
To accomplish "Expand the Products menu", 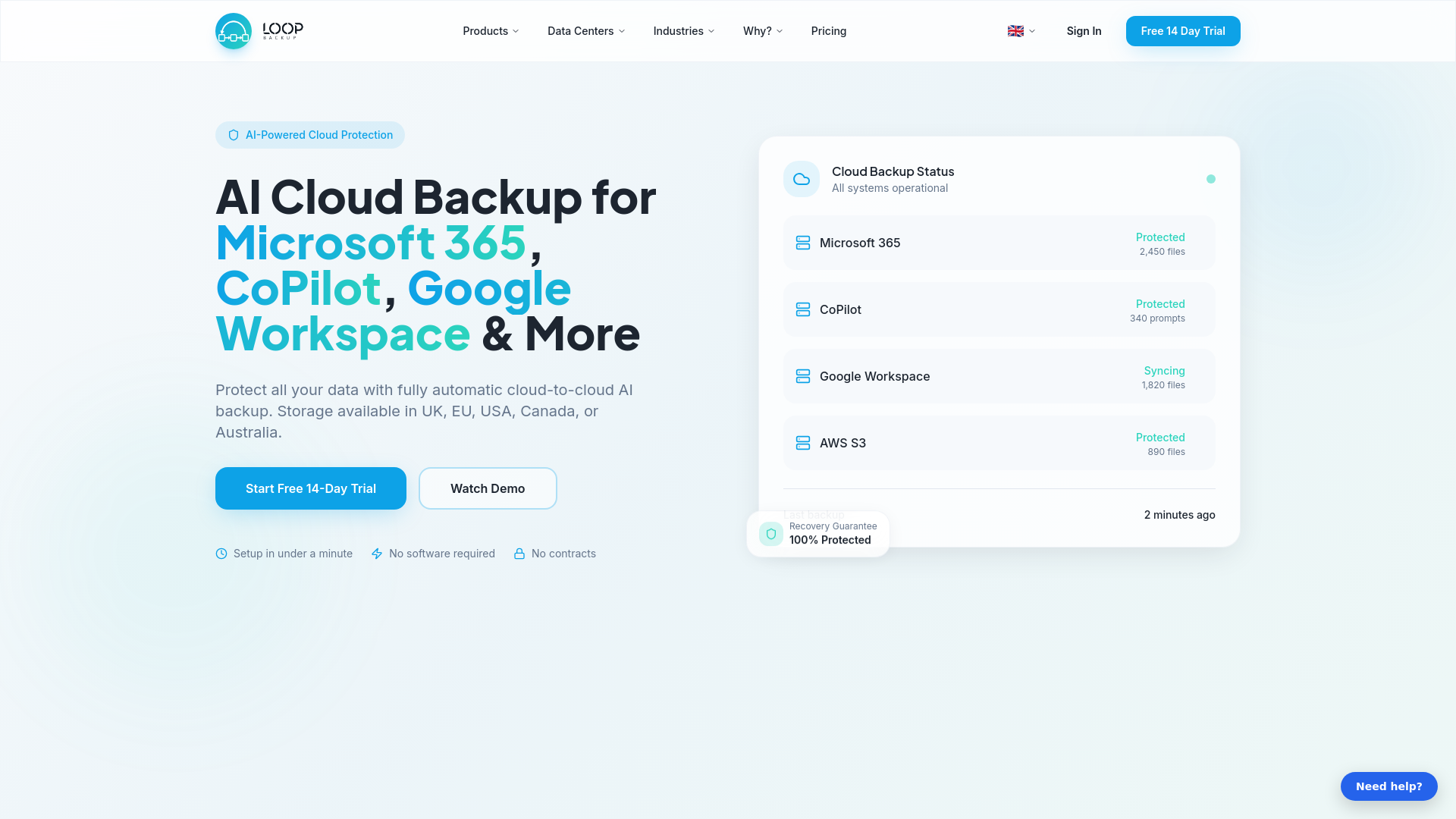I will pyautogui.click(x=491, y=31).
